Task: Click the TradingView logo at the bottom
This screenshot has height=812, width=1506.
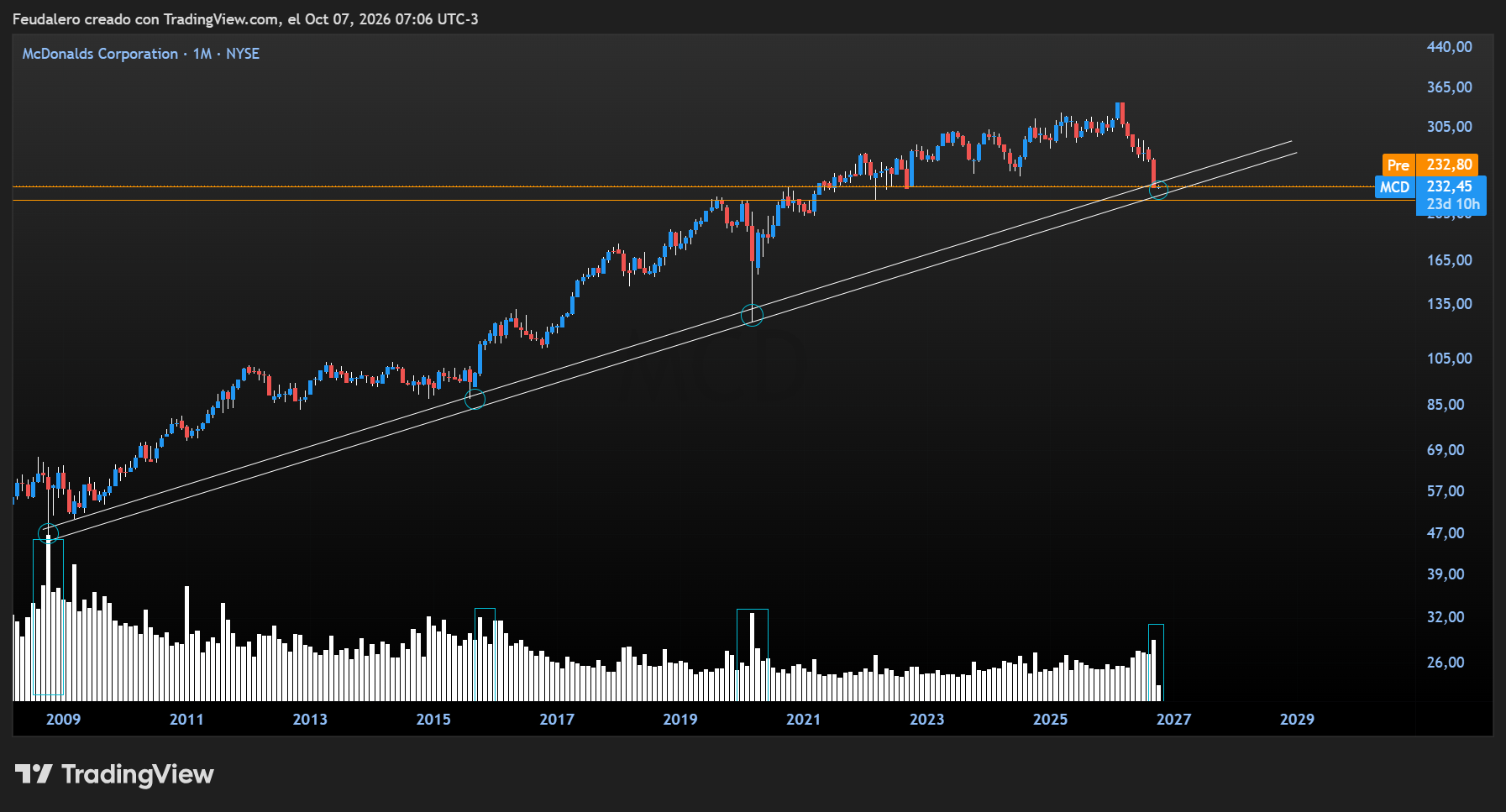Action: 114,773
